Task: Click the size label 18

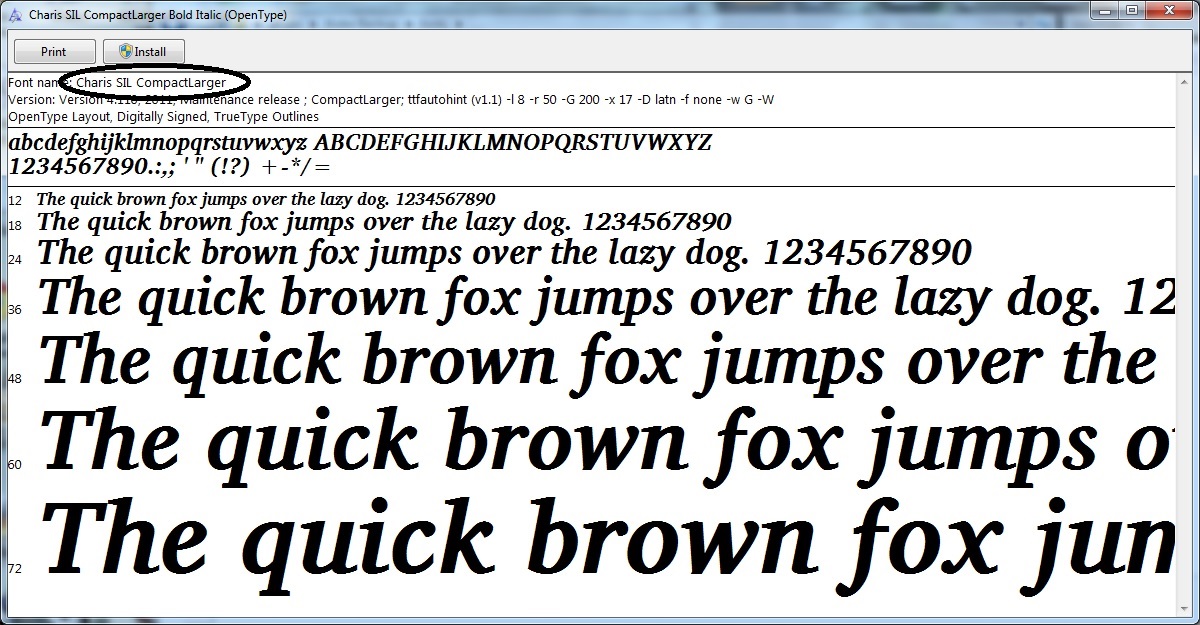Action: coord(15,226)
